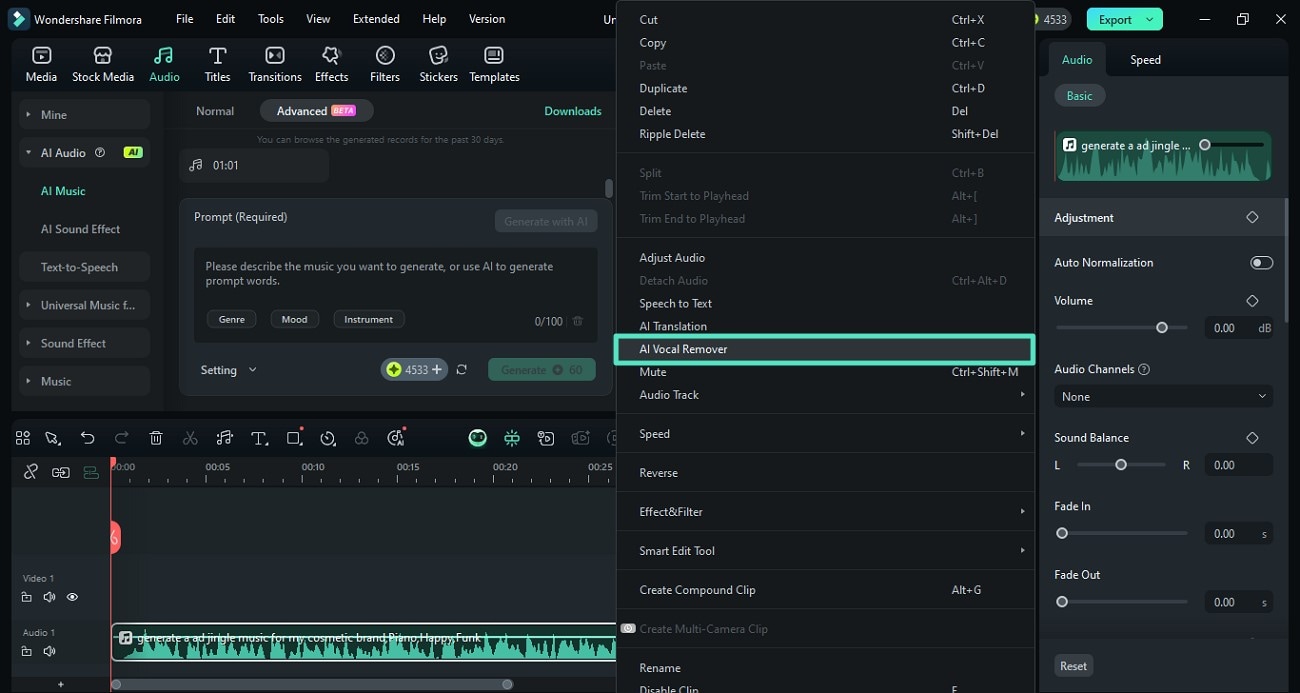
Task: Open the Audio Channels None dropdown
Action: coord(1163,397)
